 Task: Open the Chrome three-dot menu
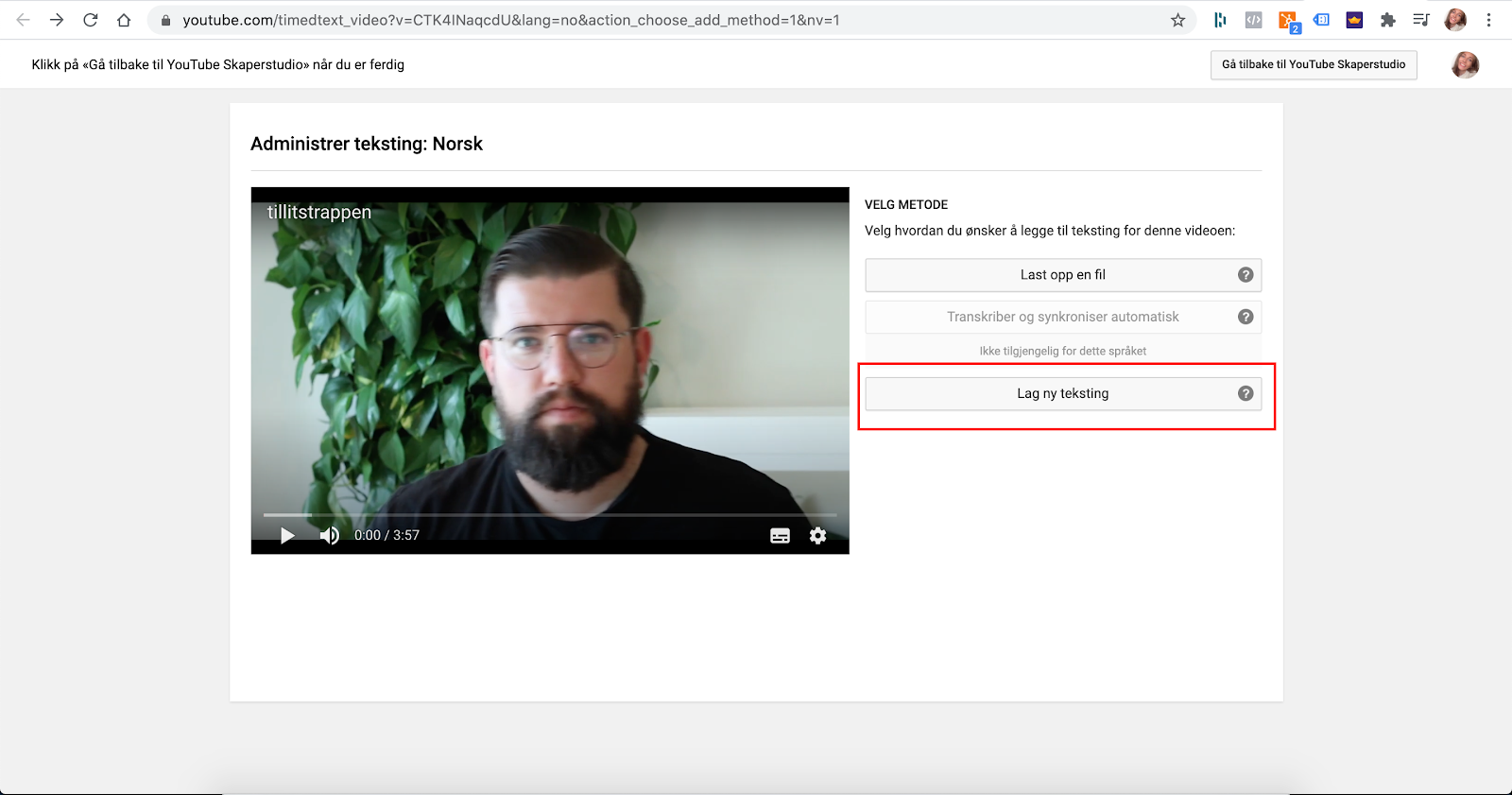1488,20
